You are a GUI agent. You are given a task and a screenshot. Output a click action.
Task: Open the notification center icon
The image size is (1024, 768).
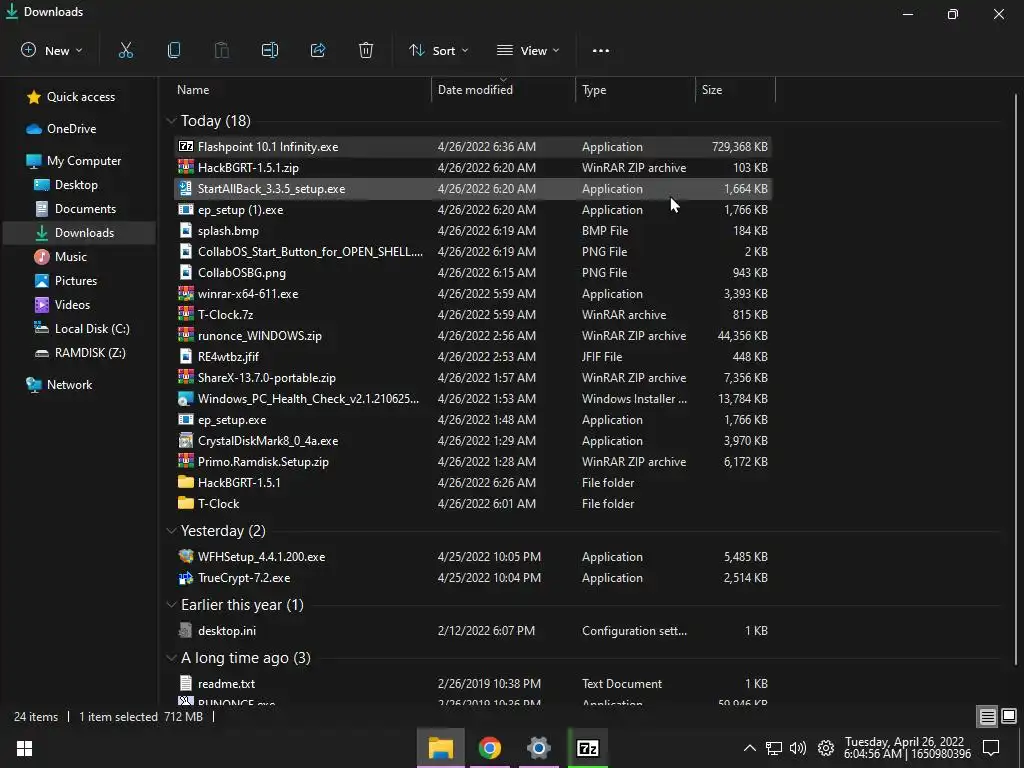[991, 748]
